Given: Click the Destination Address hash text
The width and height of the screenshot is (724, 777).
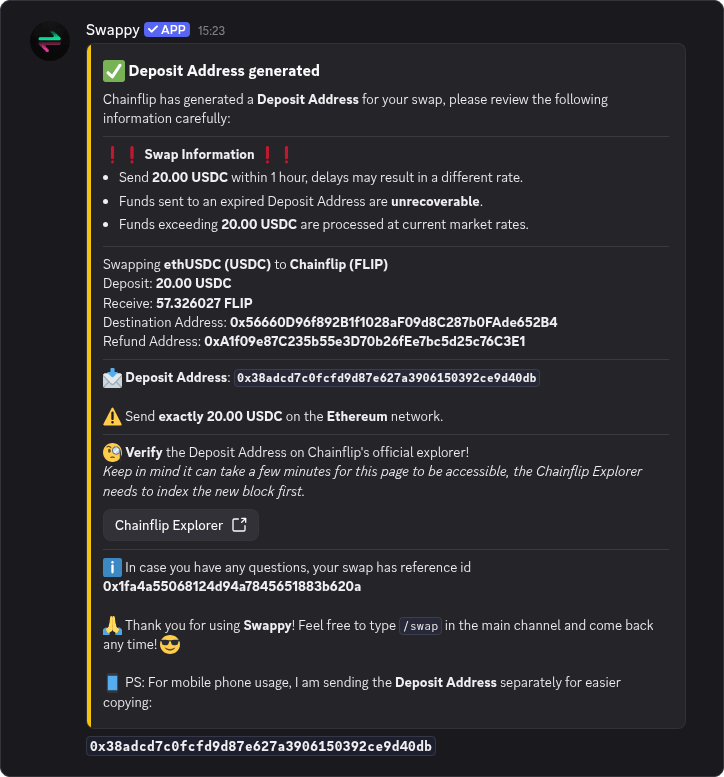Looking at the screenshot, I should 393,322.
